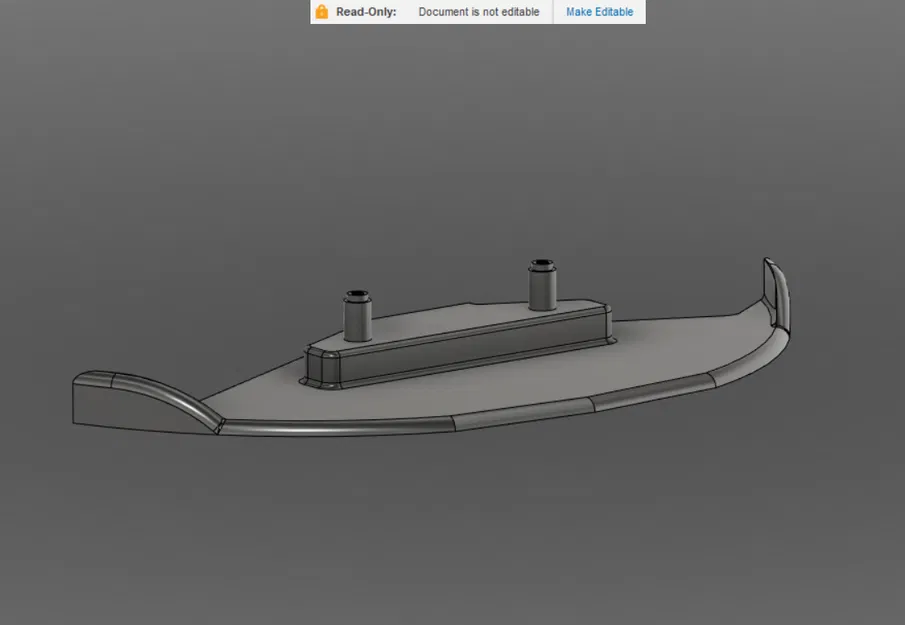Click the orange read-only lock icon
The width and height of the screenshot is (905, 625).
(x=322, y=12)
